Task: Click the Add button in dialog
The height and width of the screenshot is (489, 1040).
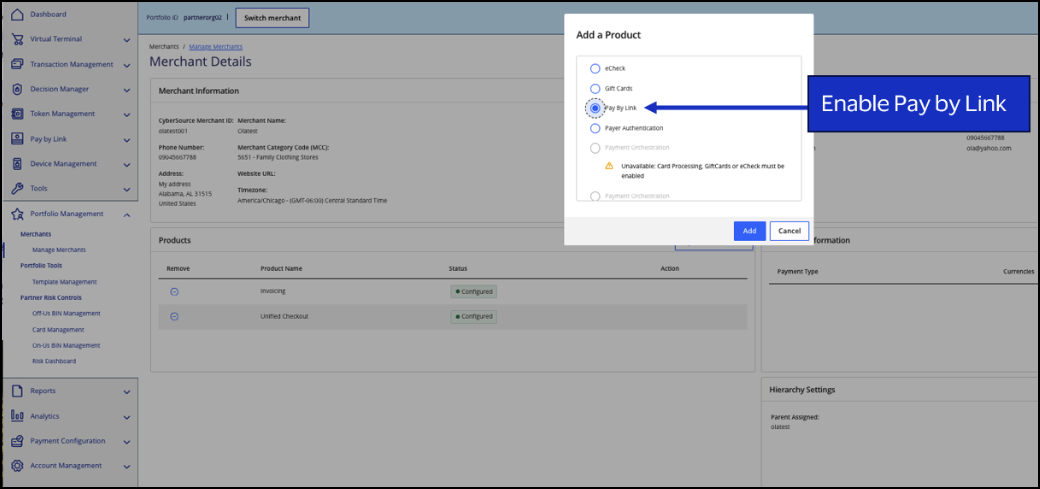Action: point(749,231)
